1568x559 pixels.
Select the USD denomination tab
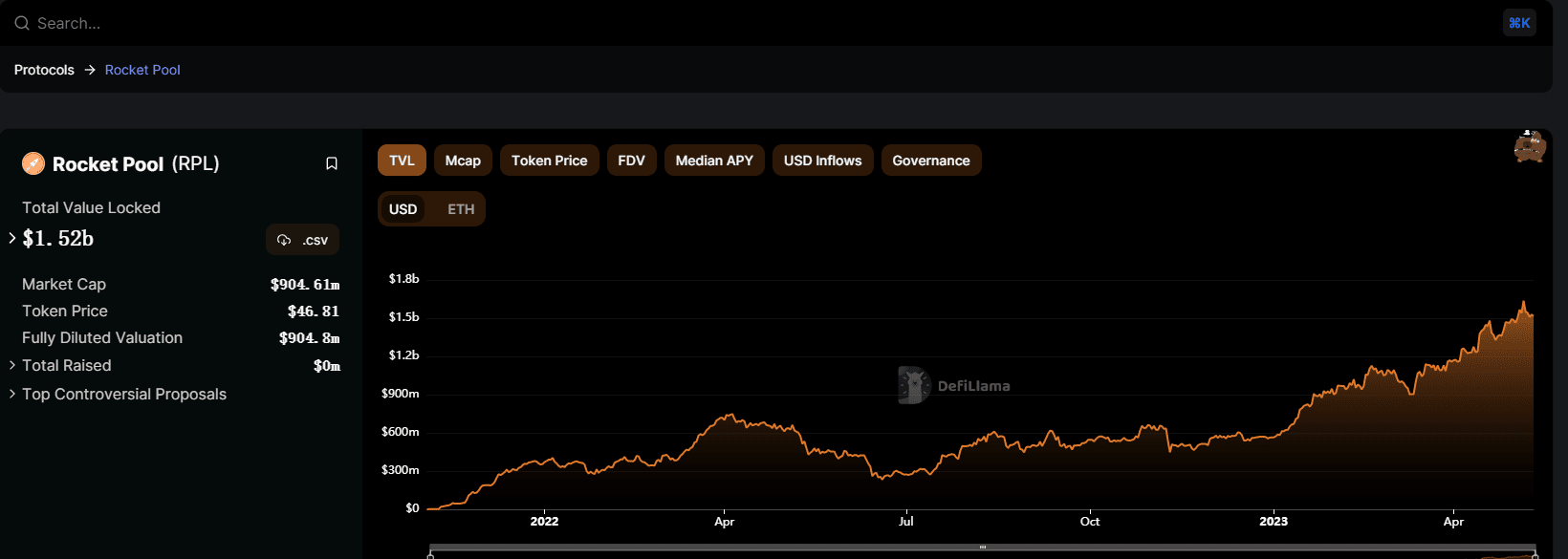tap(403, 209)
